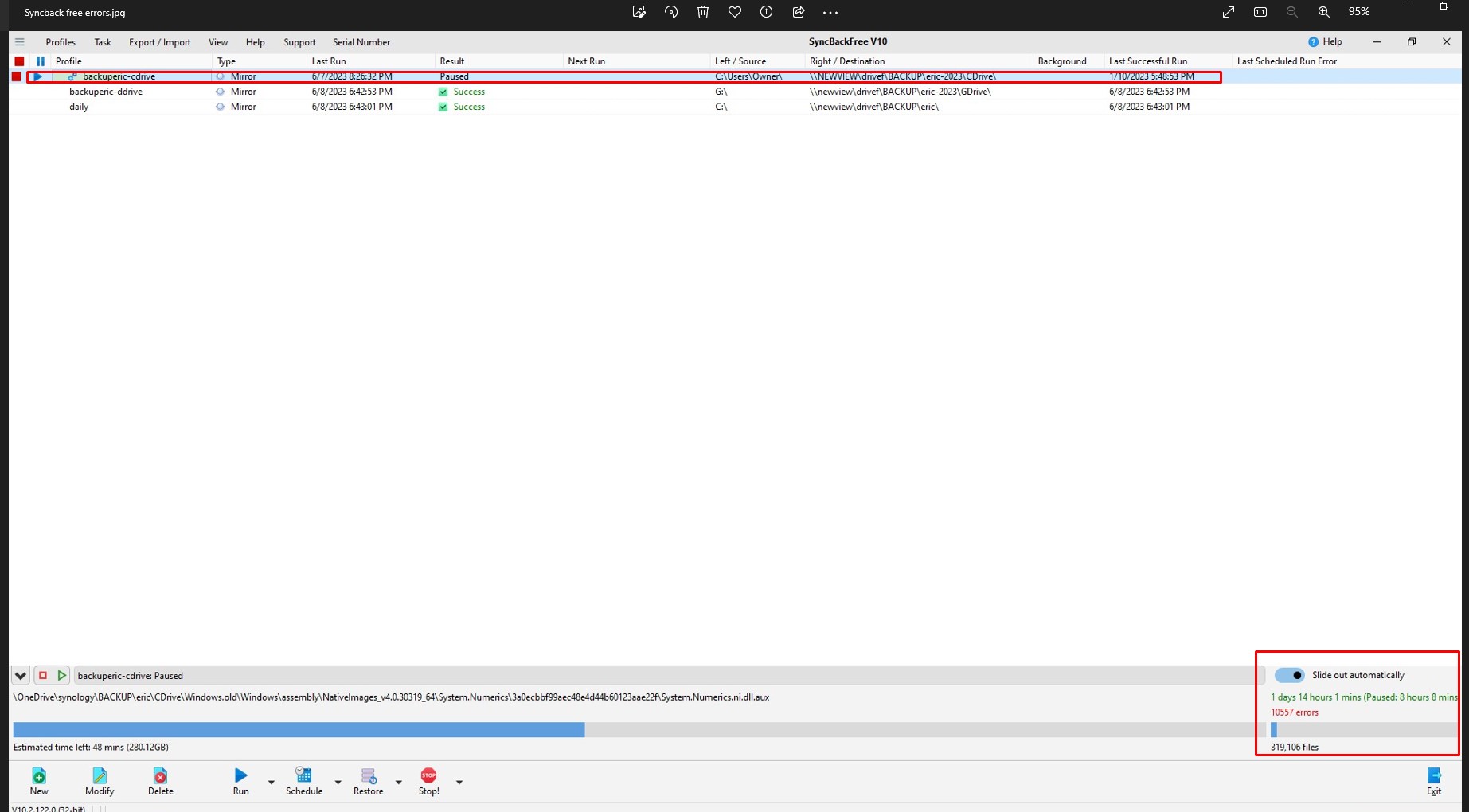Open the Support menu
The width and height of the screenshot is (1469, 812).
click(299, 42)
